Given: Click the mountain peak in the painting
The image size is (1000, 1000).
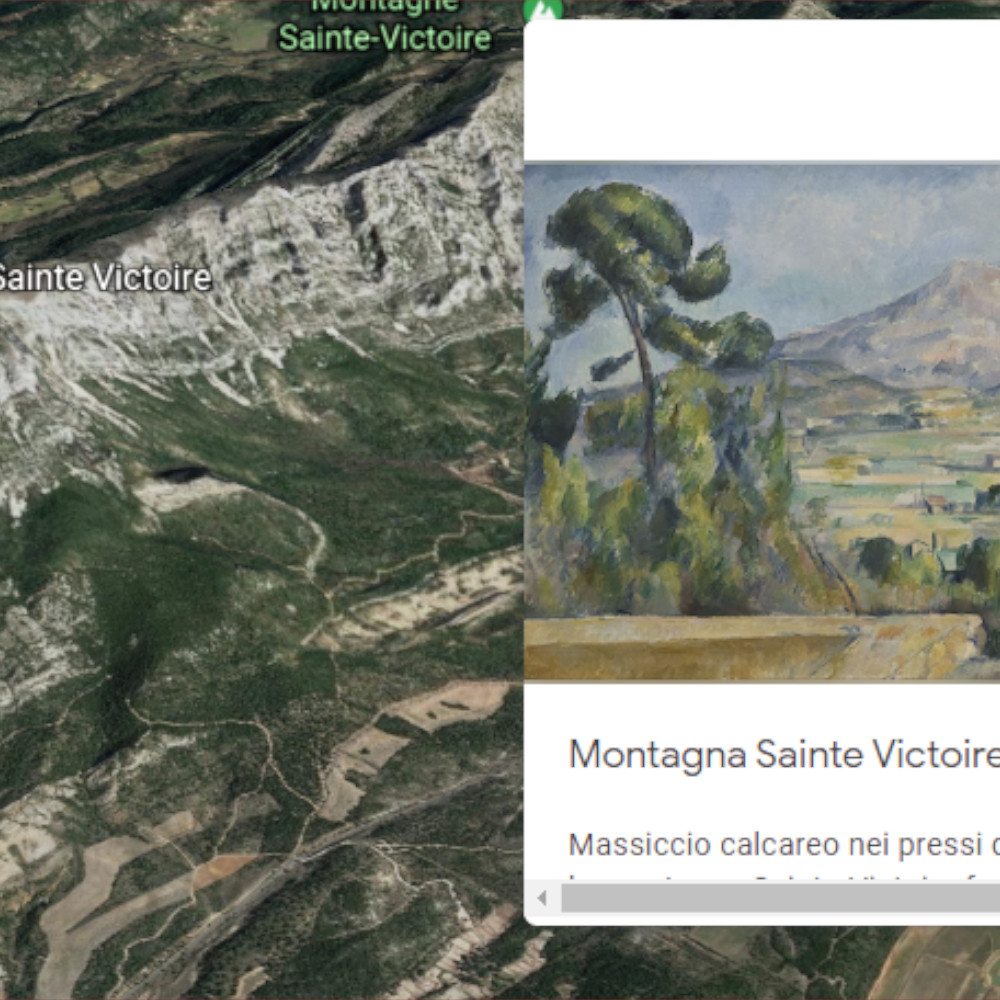Looking at the screenshot, I should [x=957, y=281].
